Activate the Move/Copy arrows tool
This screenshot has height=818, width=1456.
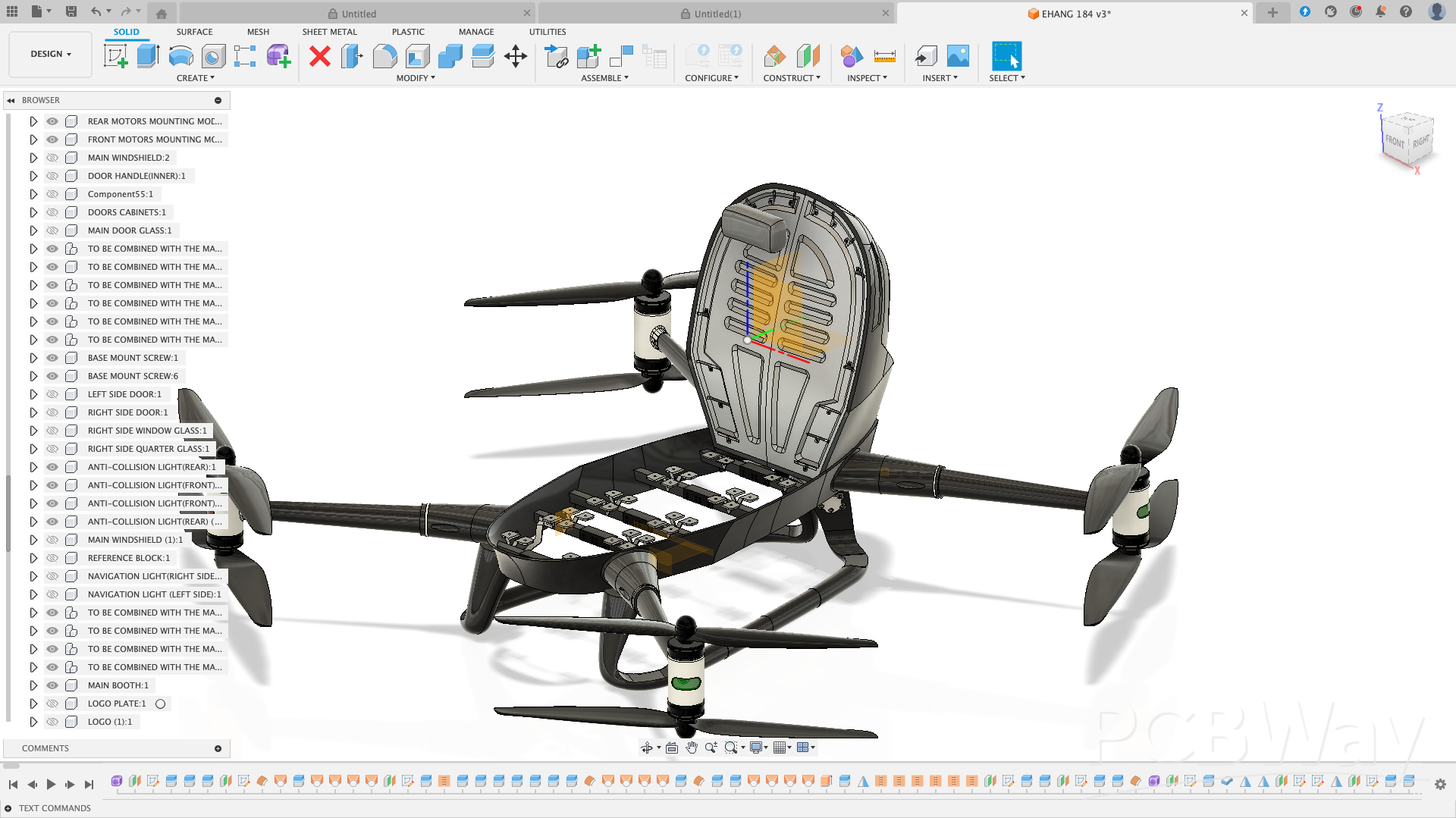(516, 56)
